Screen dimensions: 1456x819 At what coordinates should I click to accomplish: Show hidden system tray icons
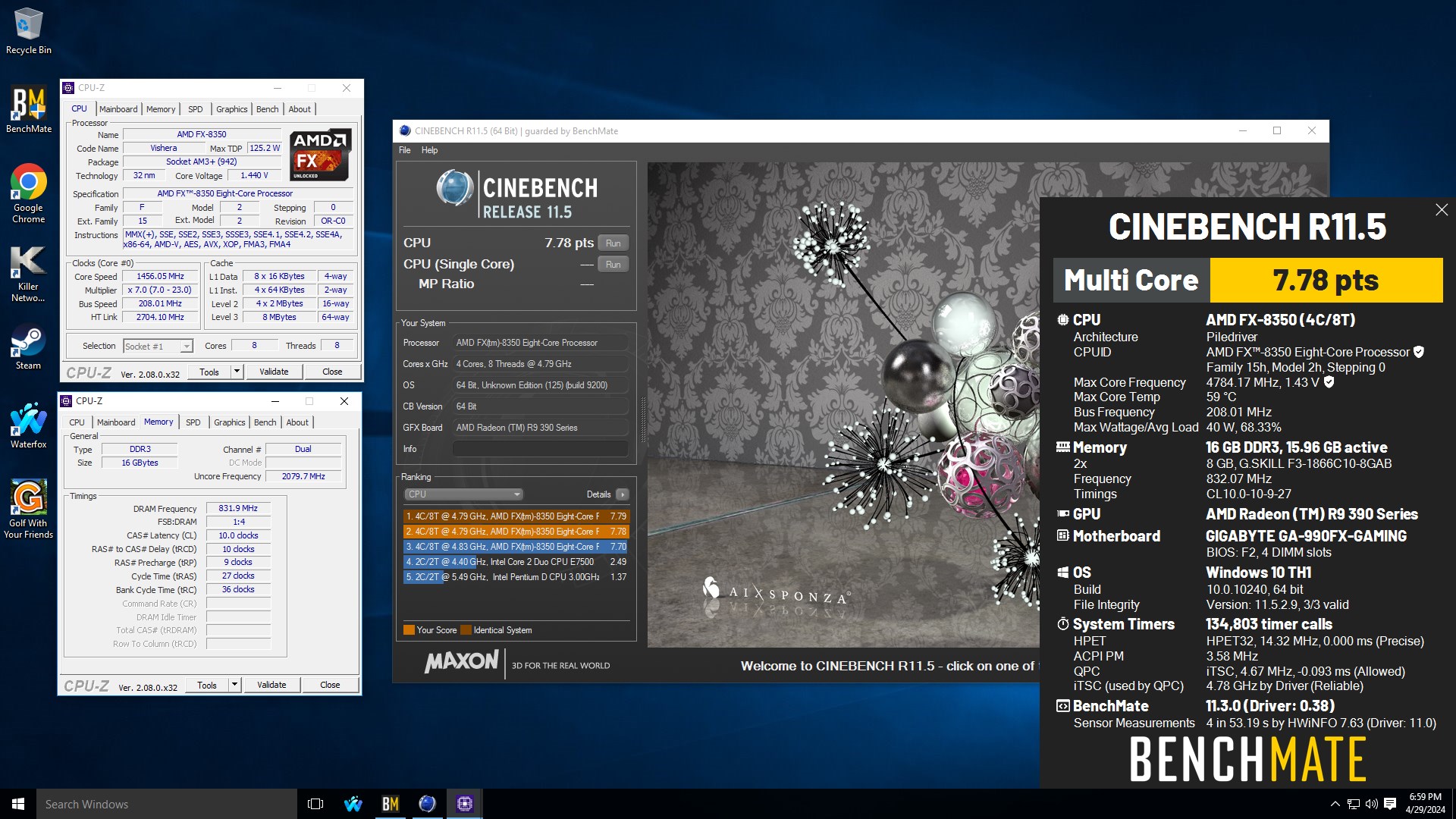(1335, 804)
